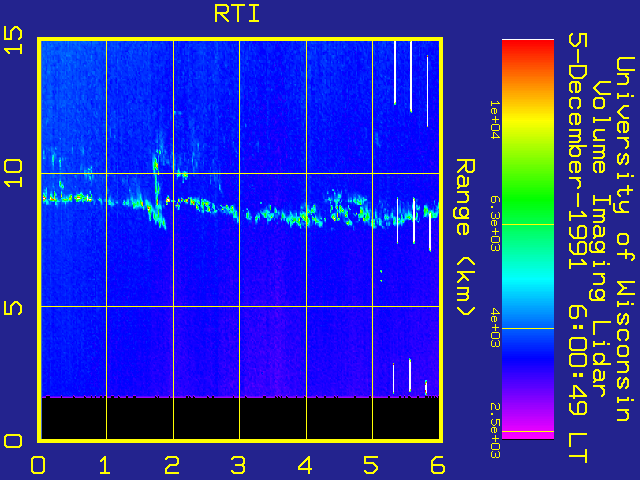Click the horizontal axis tick label 4
Viewport: 640px width, 480px height.
tap(305, 464)
